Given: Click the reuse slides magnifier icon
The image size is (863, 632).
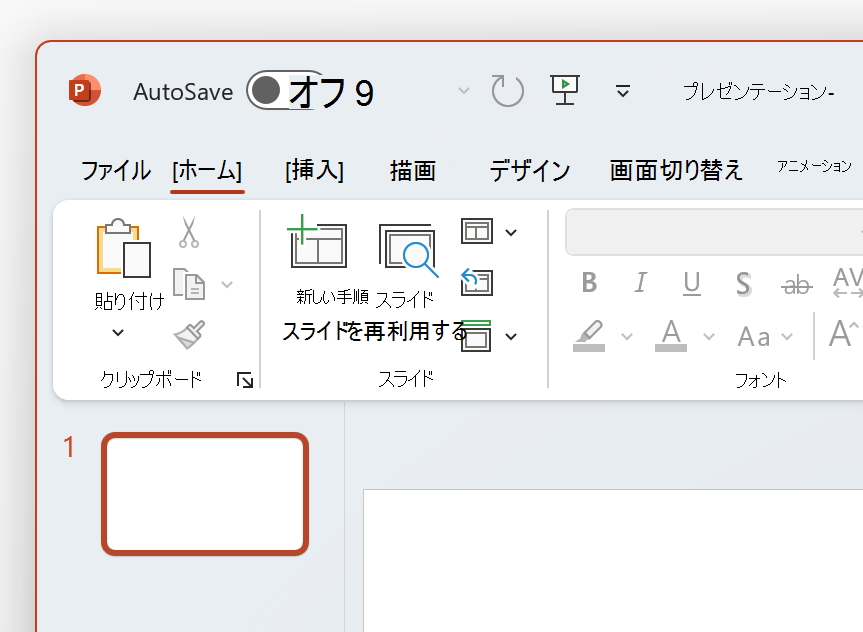Looking at the screenshot, I should (408, 250).
